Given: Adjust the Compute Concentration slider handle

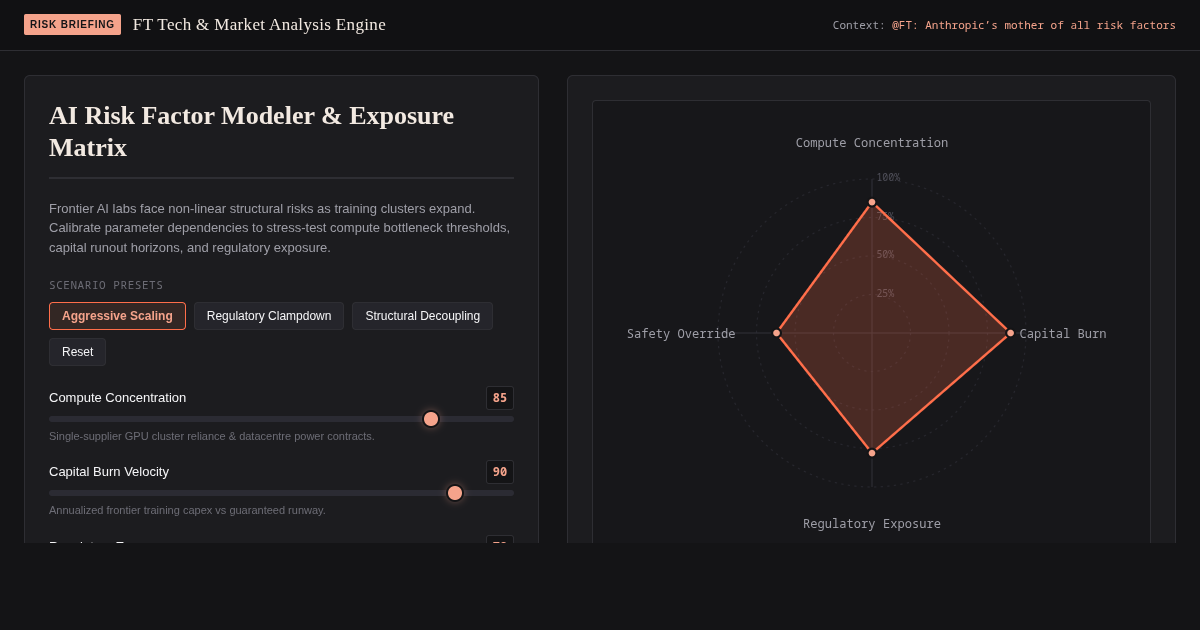Looking at the screenshot, I should point(431,419).
